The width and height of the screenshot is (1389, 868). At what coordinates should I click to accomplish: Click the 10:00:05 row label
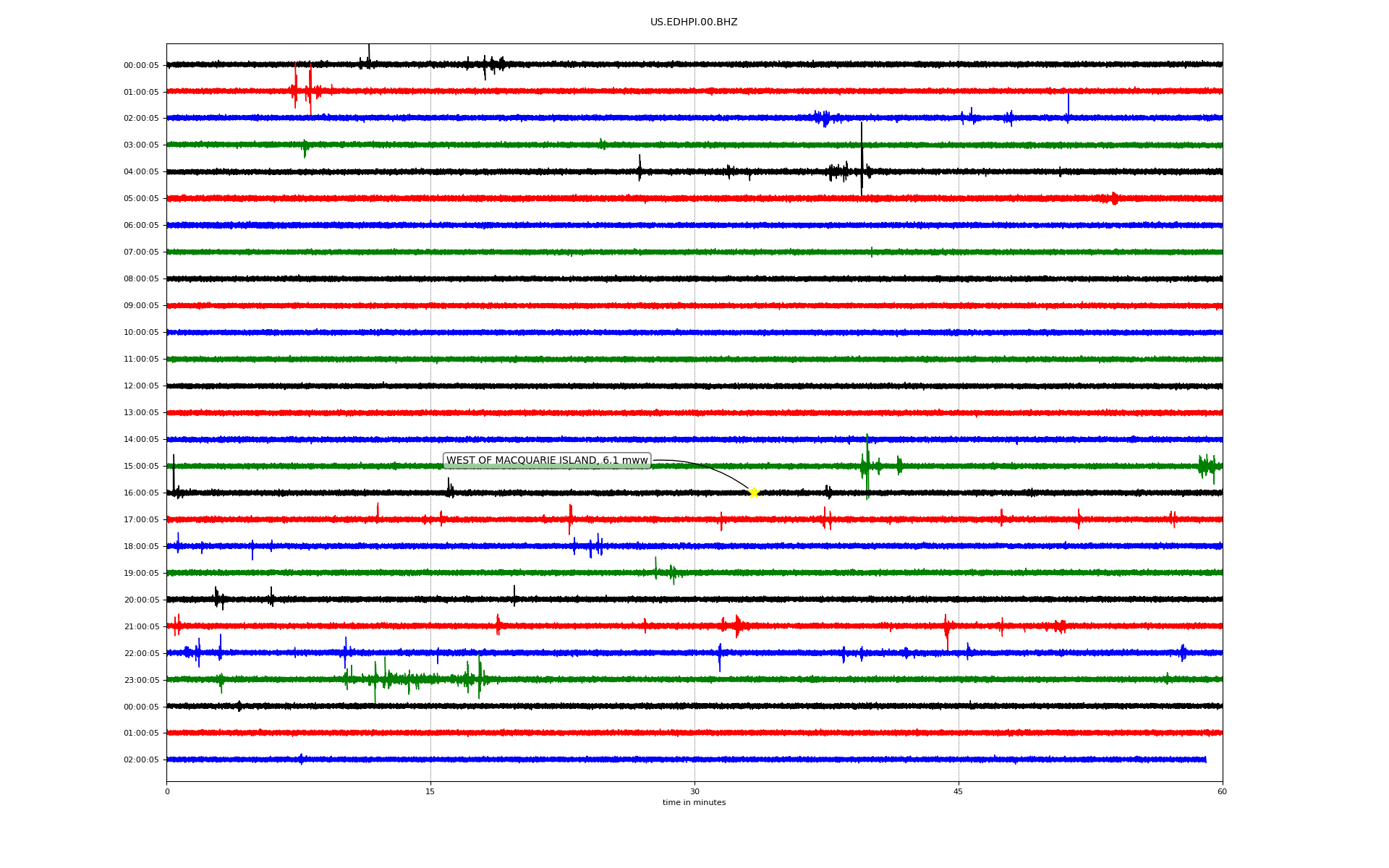pos(141,333)
